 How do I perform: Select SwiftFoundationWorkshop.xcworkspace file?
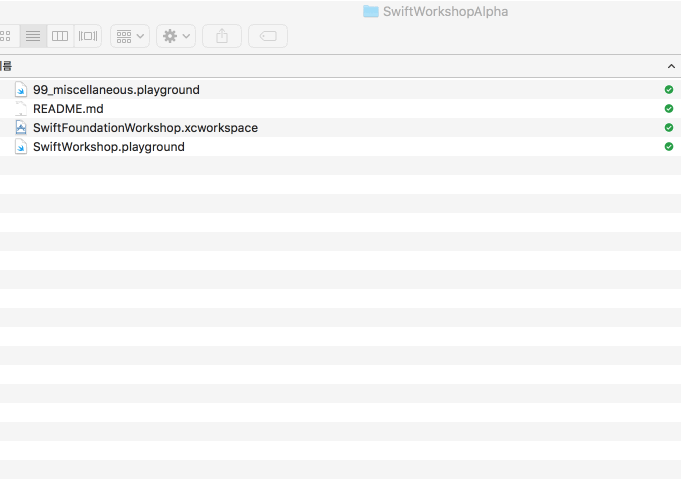pos(340,128)
